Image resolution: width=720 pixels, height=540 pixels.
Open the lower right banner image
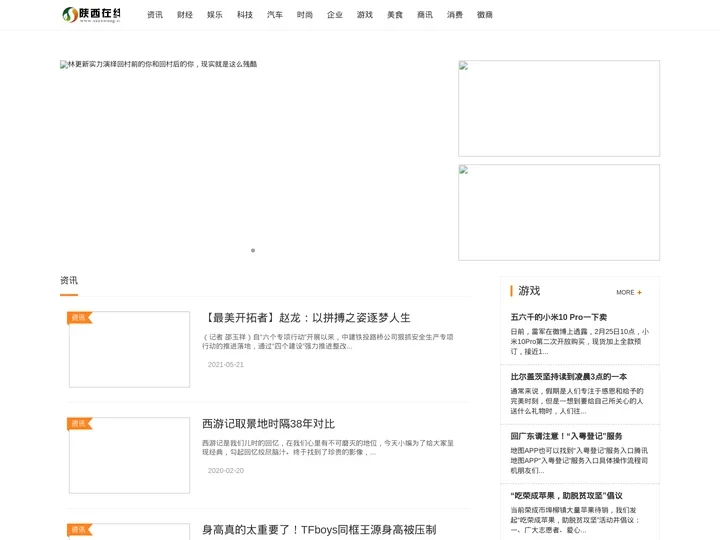[559, 212]
